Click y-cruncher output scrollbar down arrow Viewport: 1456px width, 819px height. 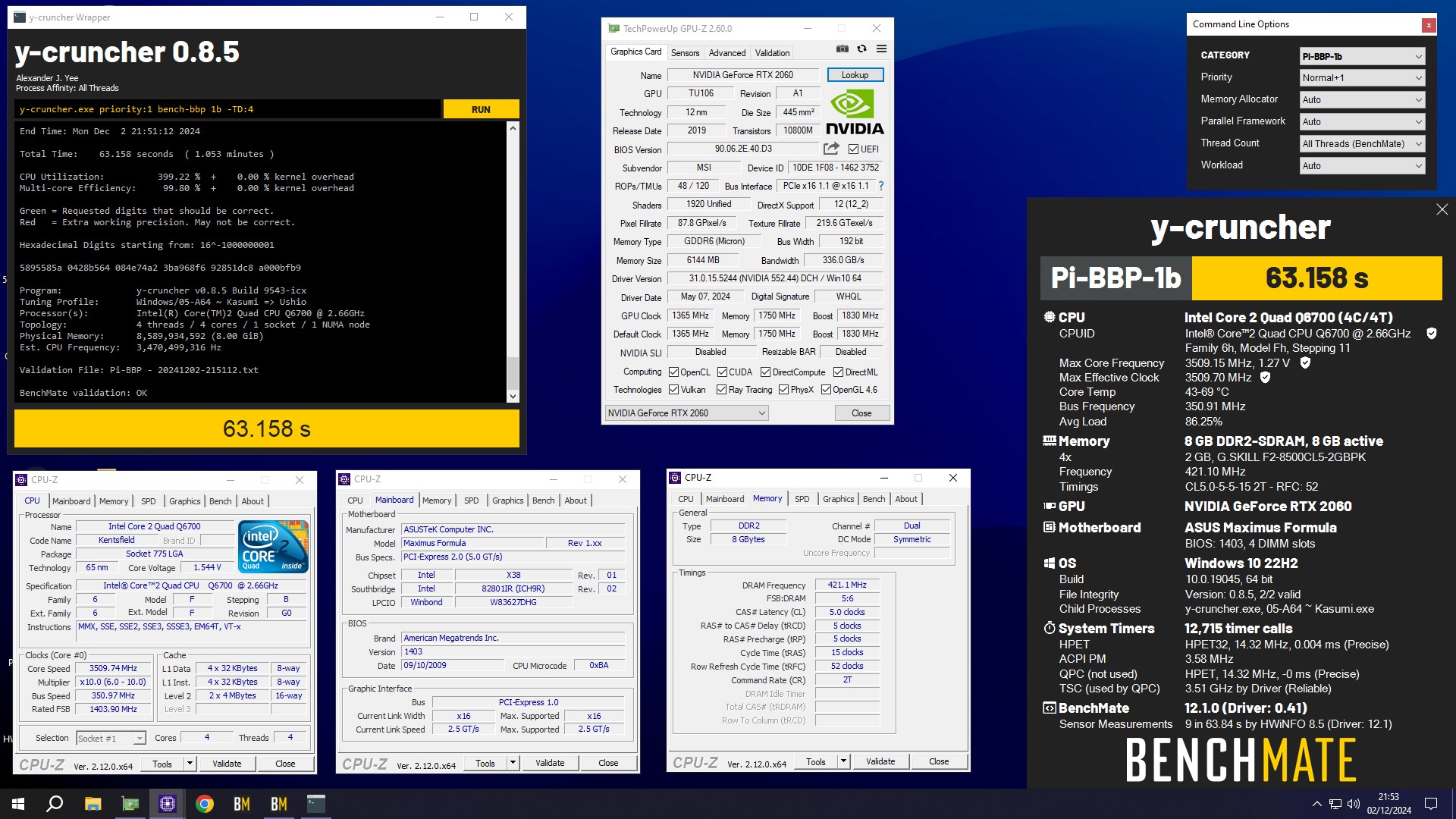513,396
